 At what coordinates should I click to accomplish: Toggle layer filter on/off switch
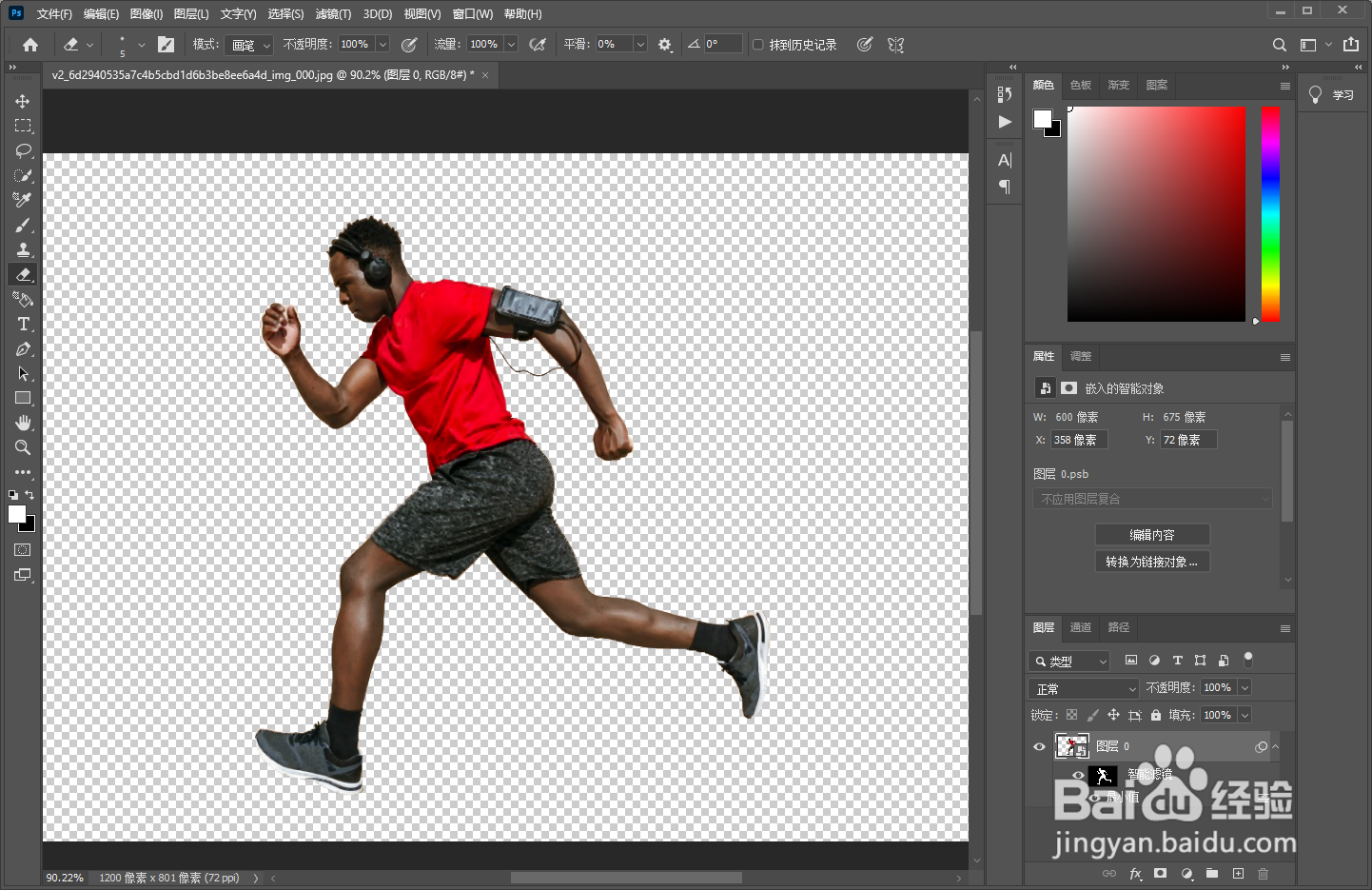click(x=1248, y=660)
